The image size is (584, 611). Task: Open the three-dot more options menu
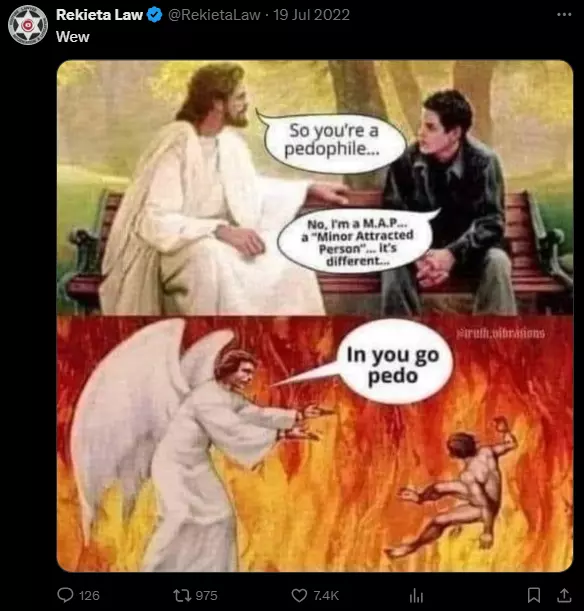(564, 14)
